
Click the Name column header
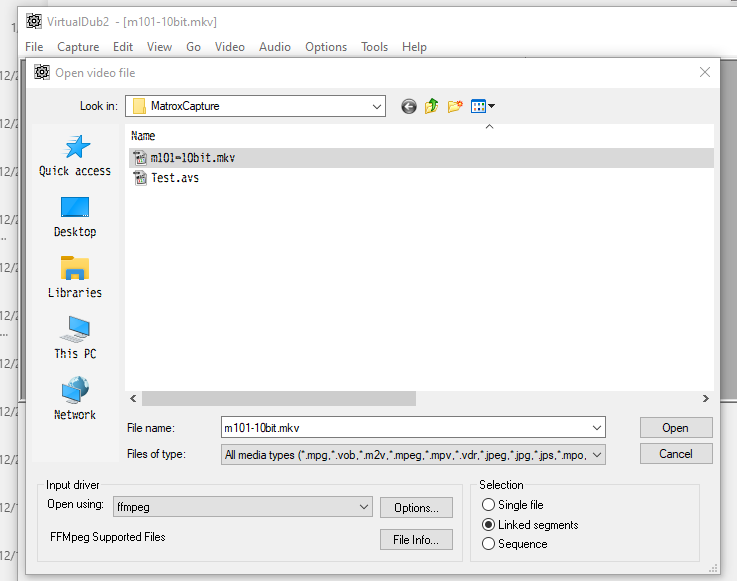[143, 136]
